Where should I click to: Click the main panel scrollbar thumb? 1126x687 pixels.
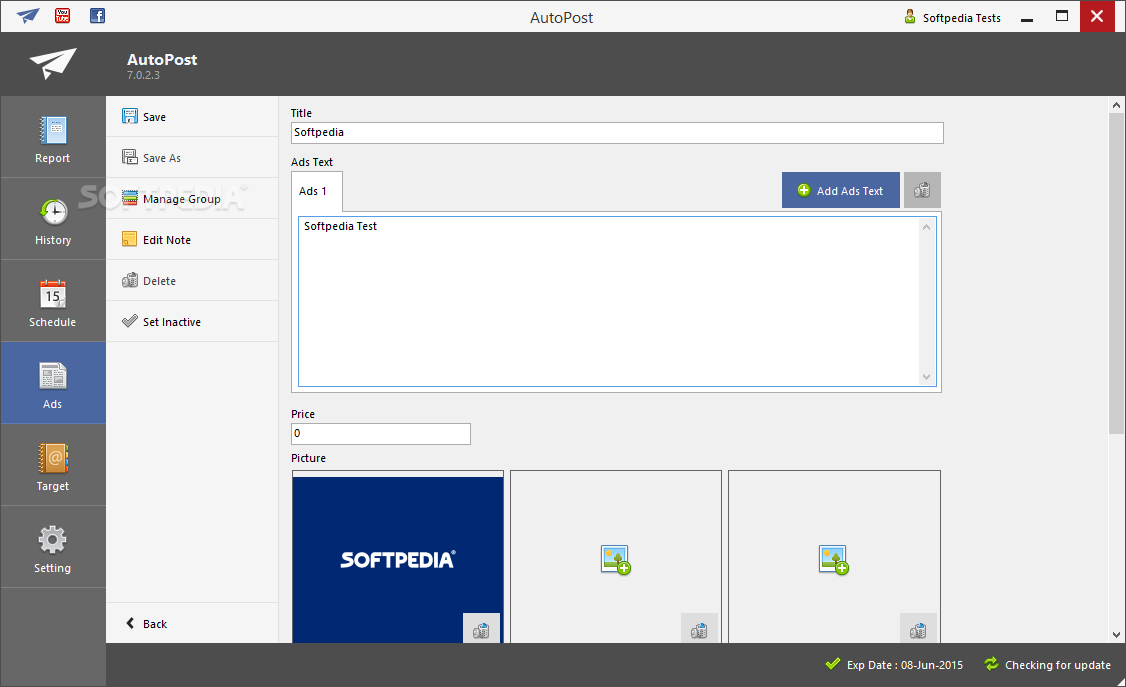coord(1116,274)
